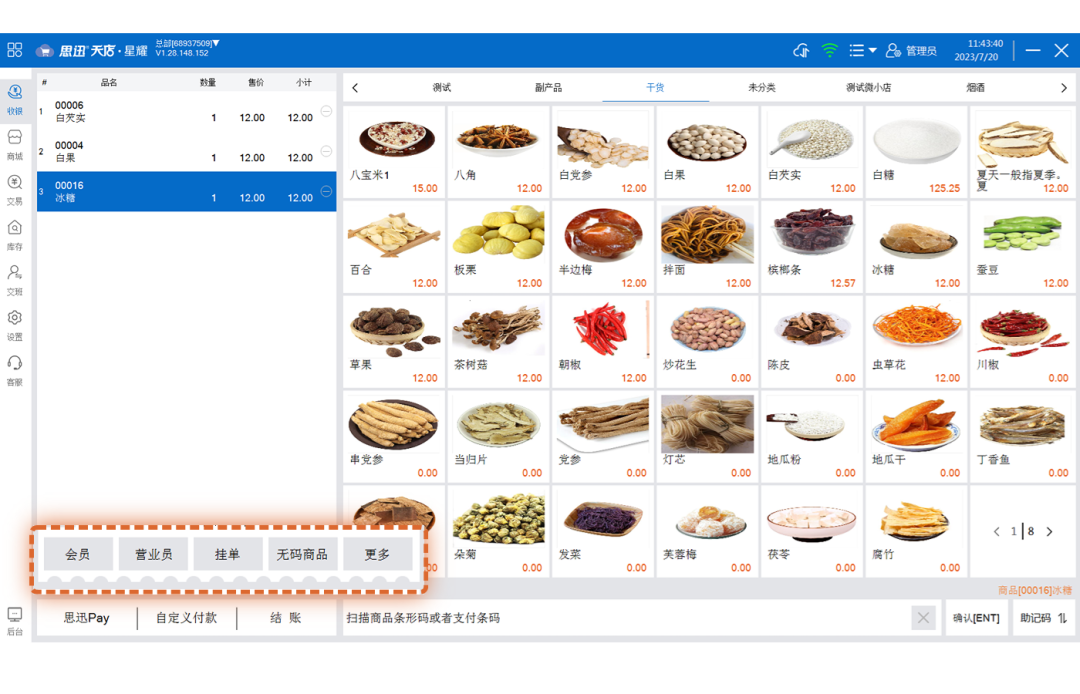Toggle the 助记码 input mode switcher
This screenshot has width=1080, height=694.
tap(1045, 618)
